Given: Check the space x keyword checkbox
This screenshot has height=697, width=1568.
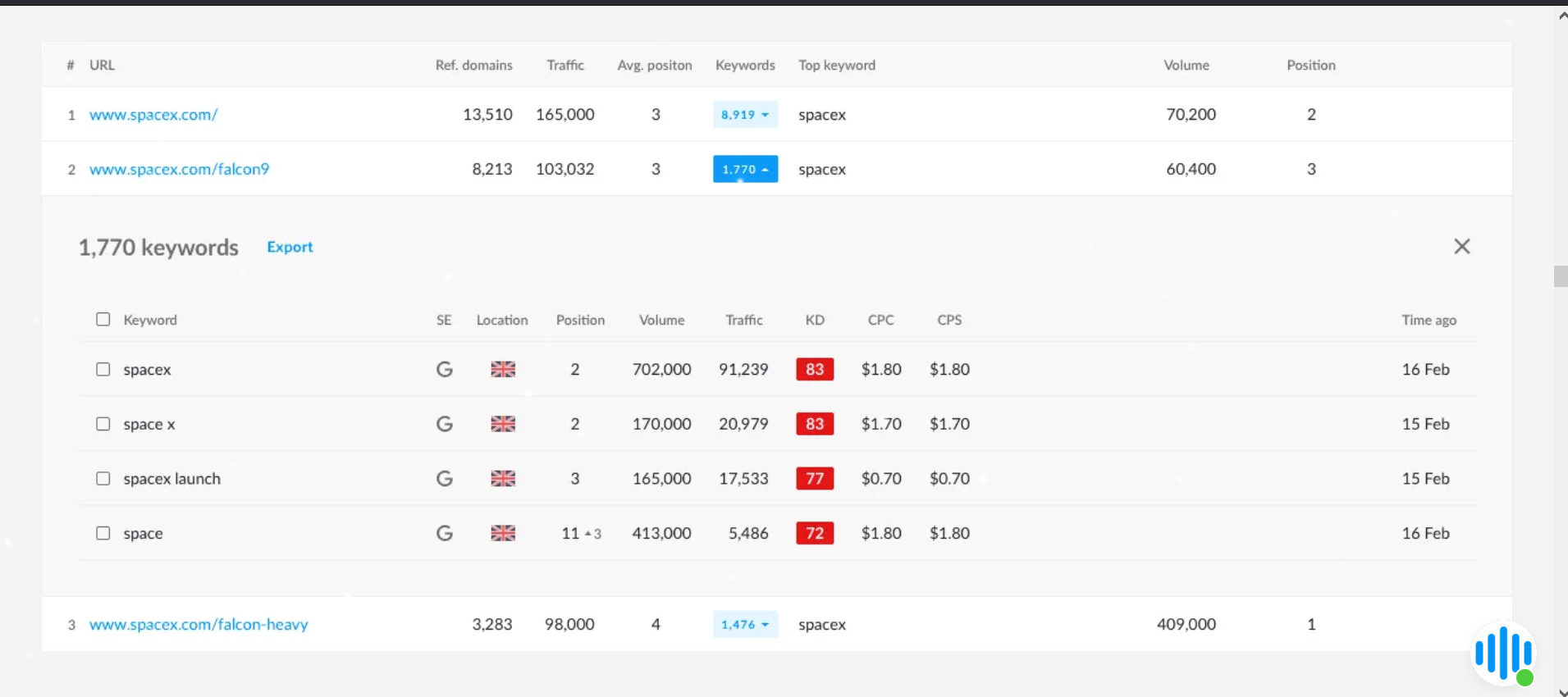Looking at the screenshot, I should [x=103, y=424].
